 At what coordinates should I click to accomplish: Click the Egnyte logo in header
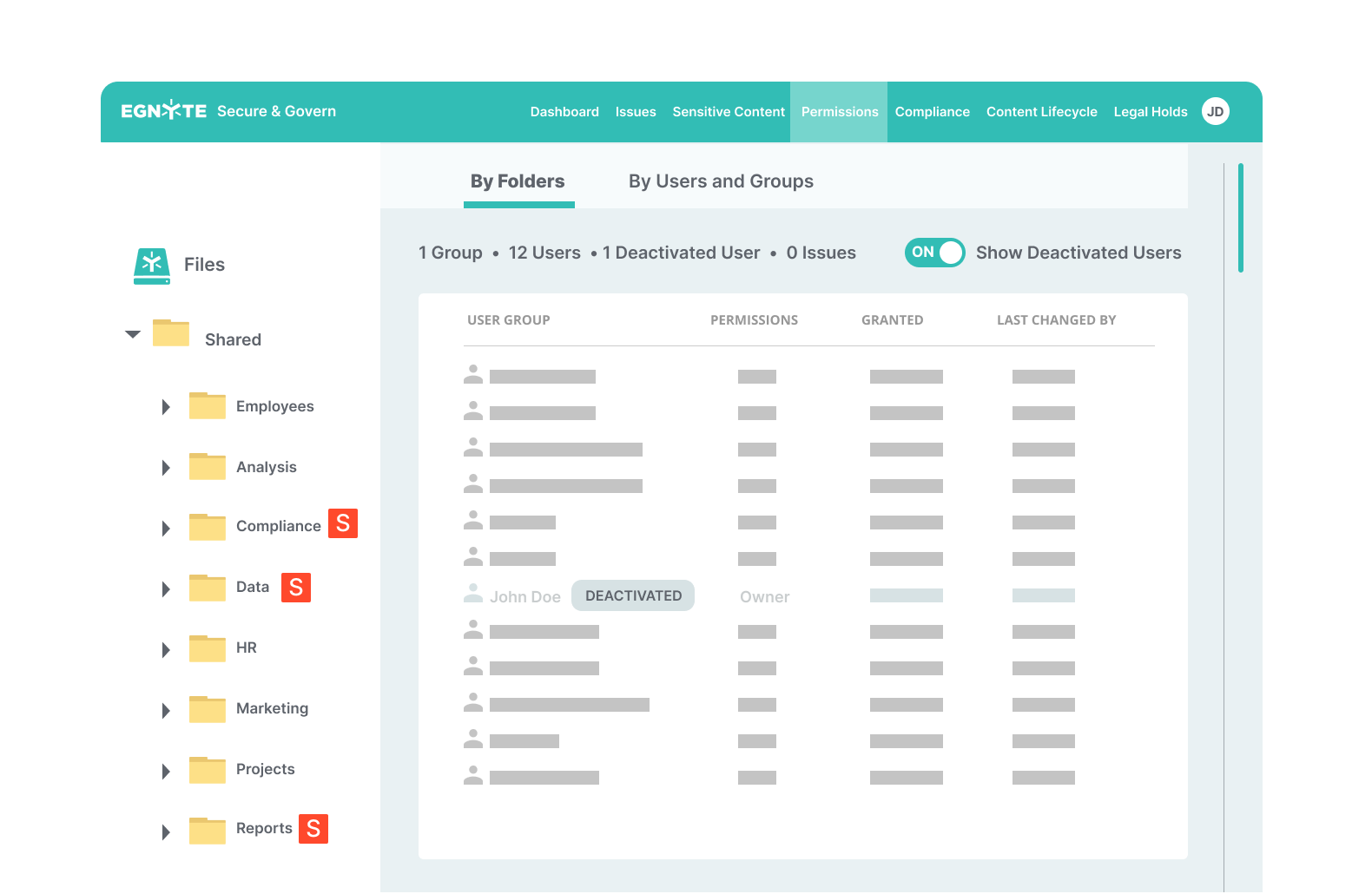[x=163, y=111]
